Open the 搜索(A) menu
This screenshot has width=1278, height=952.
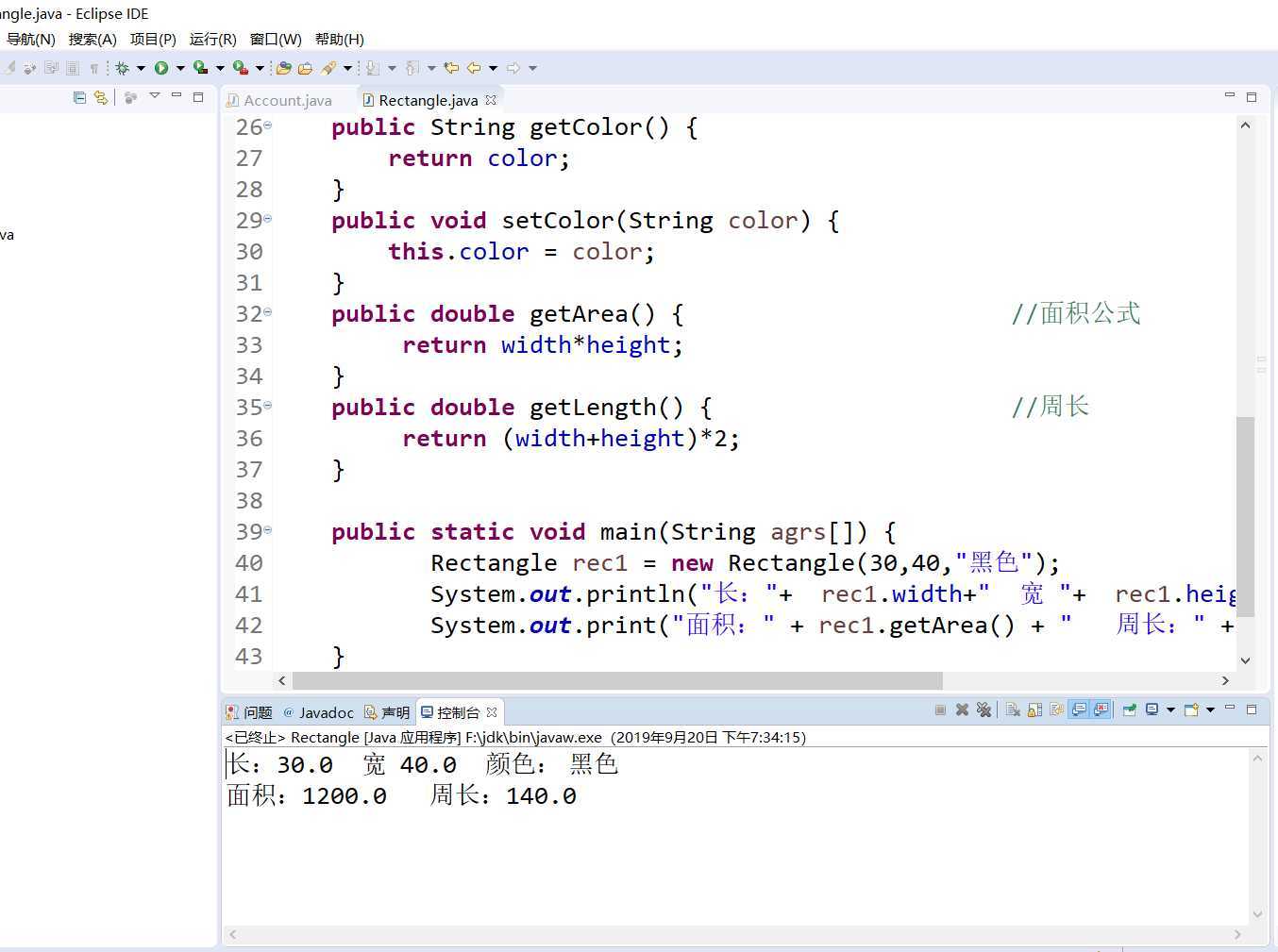(x=92, y=39)
